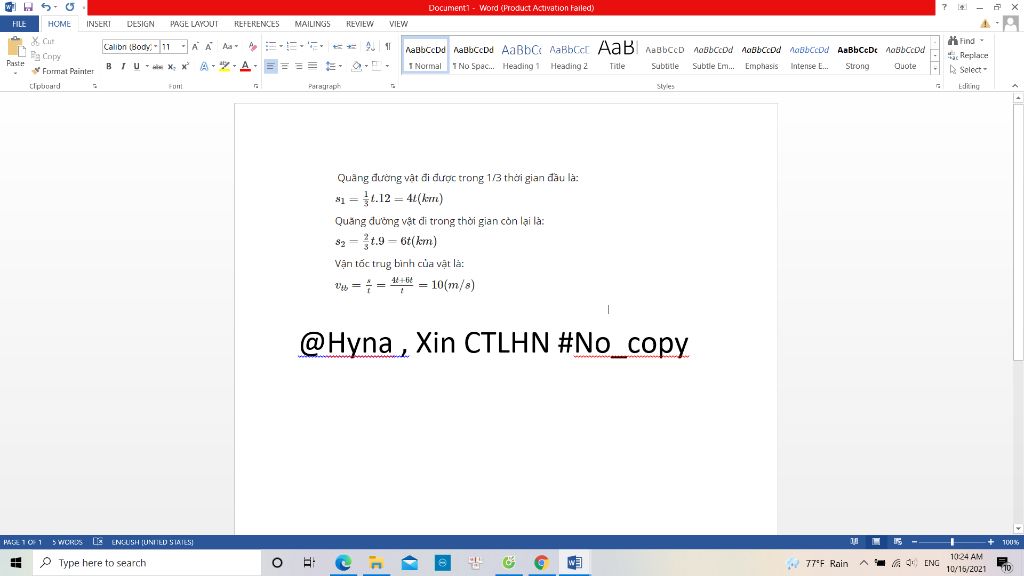Click the Type here to search box

147,562
